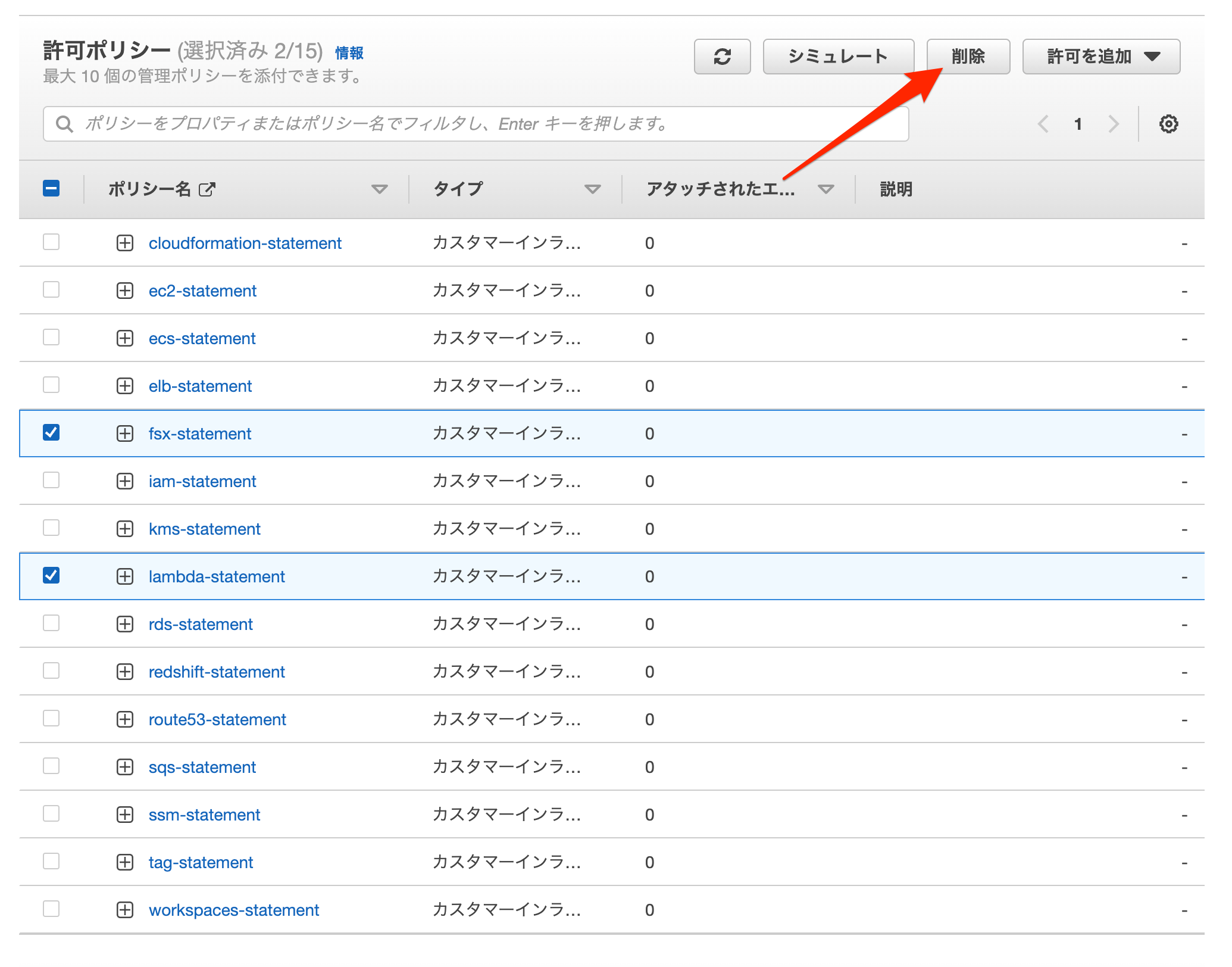Open the iam-statement policy link

(202, 481)
